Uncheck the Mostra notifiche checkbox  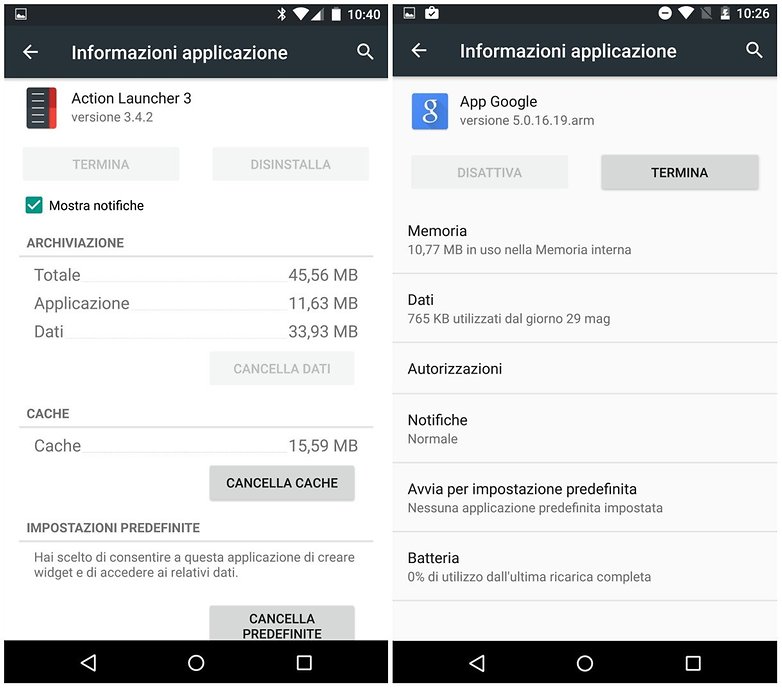(34, 205)
